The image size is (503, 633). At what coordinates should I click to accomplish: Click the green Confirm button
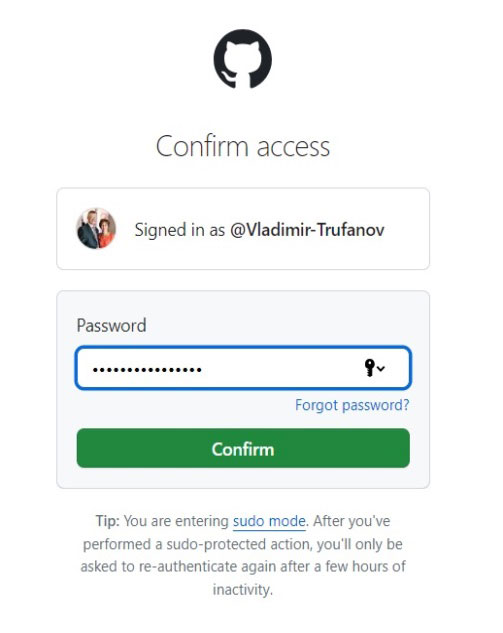pos(243,448)
